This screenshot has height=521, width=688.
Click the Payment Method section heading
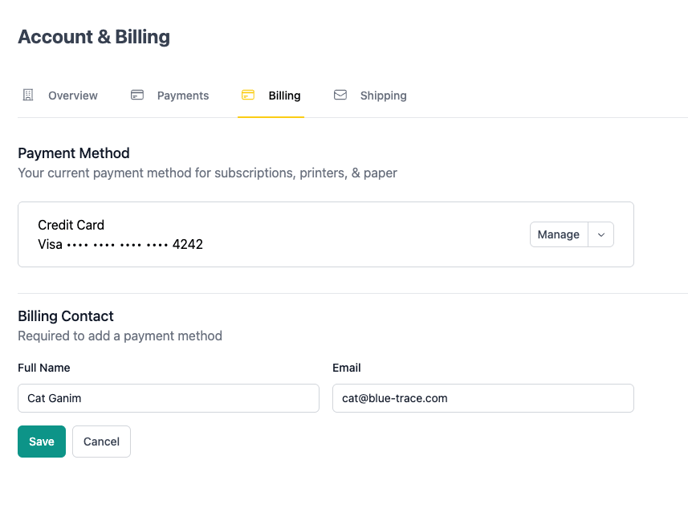click(74, 153)
